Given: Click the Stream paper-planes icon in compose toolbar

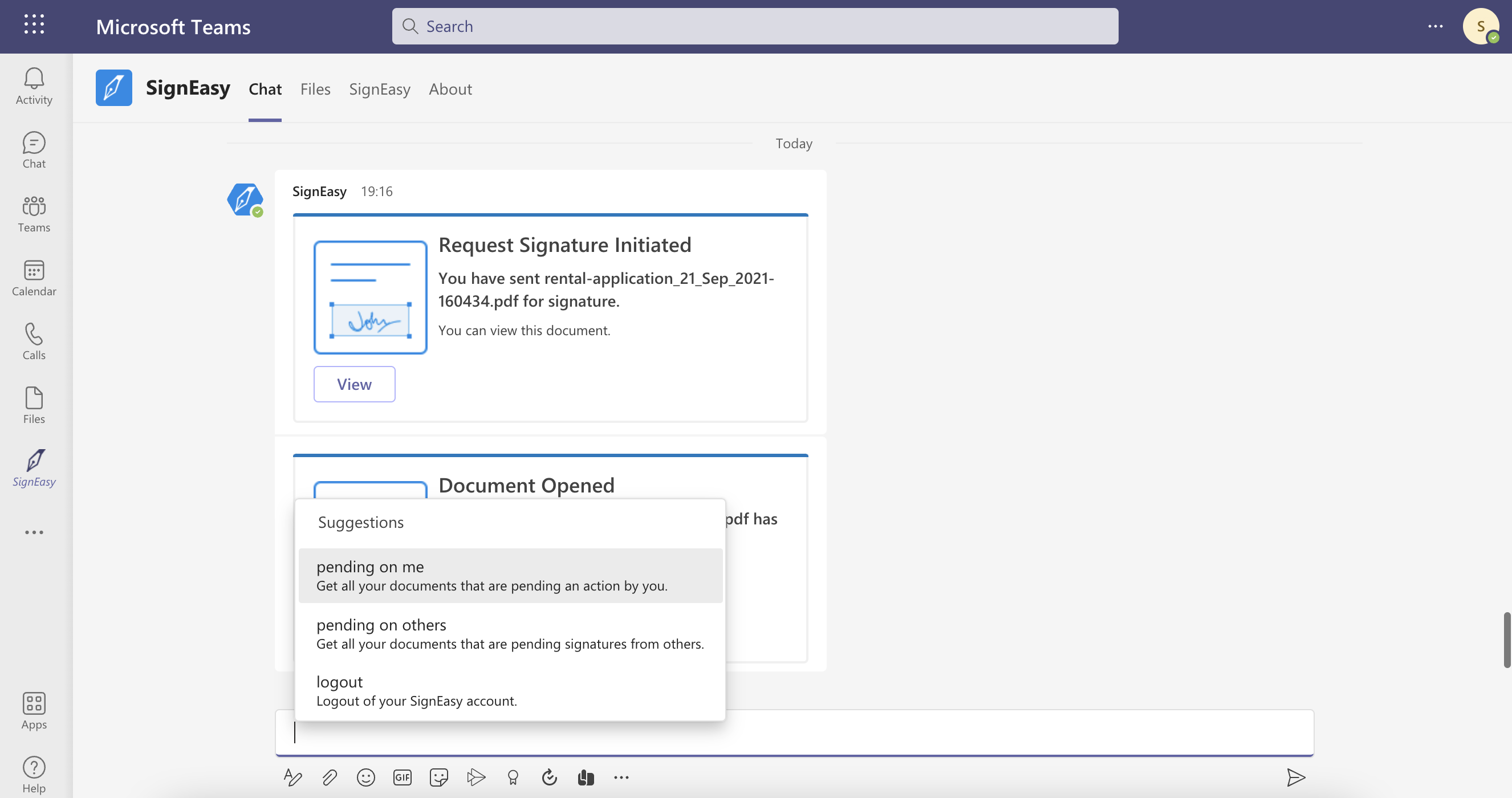Looking at the screenshot, I should click(x=476, y=777).
